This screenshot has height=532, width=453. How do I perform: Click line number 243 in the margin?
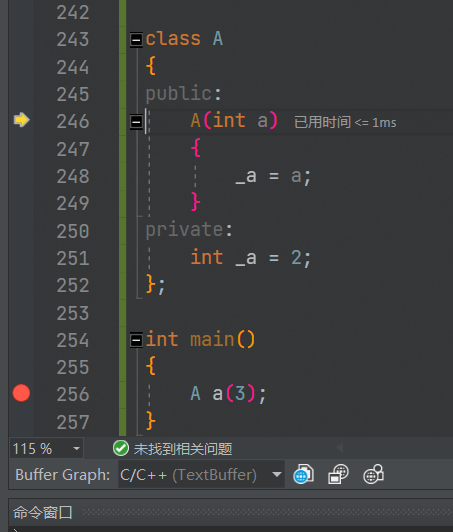(73, 40)
